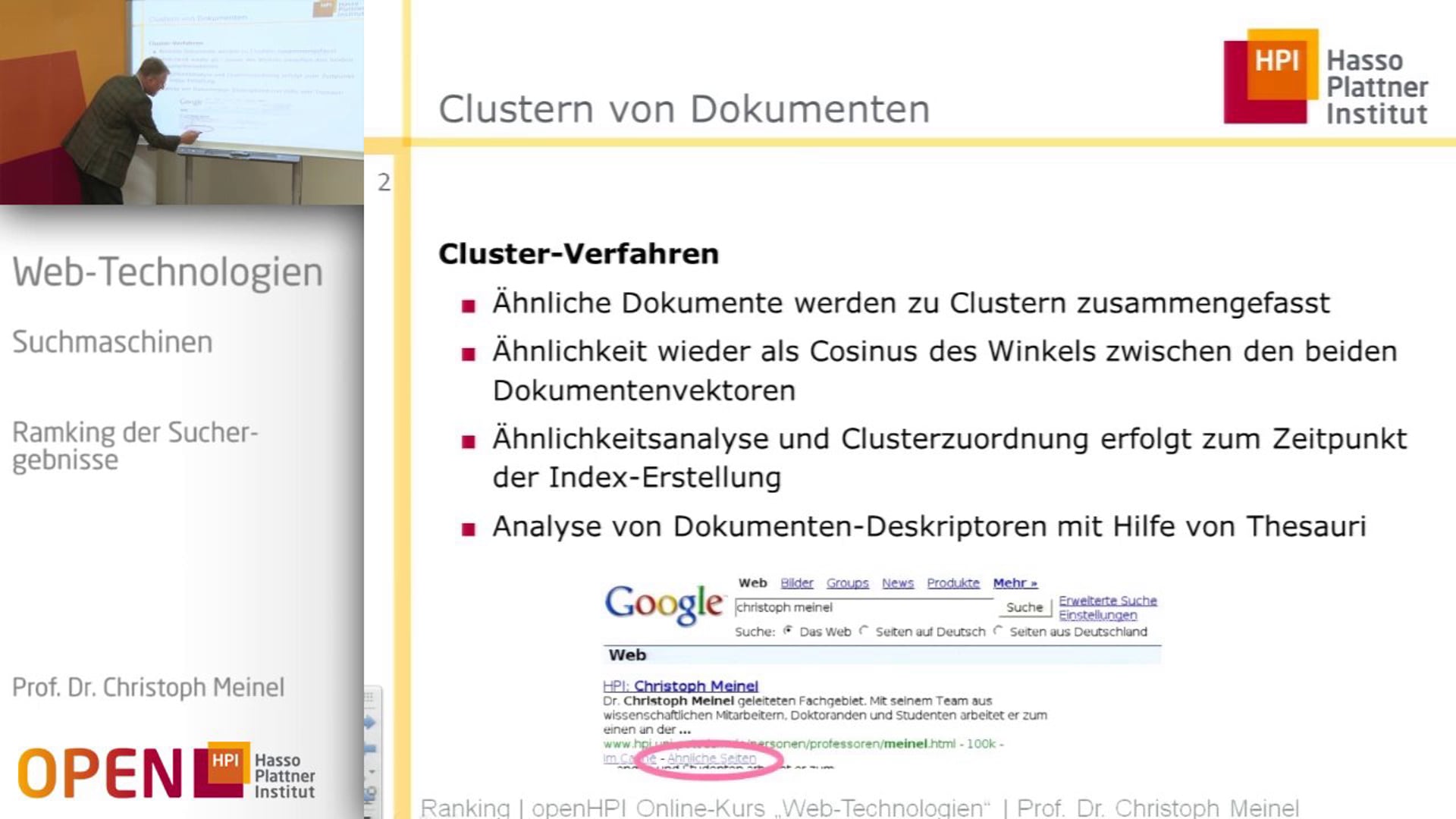This screenshot has width=1456, height=819.
Task: Open the "HPI: Christoph Meinel" result link
Action: [681, 685]
